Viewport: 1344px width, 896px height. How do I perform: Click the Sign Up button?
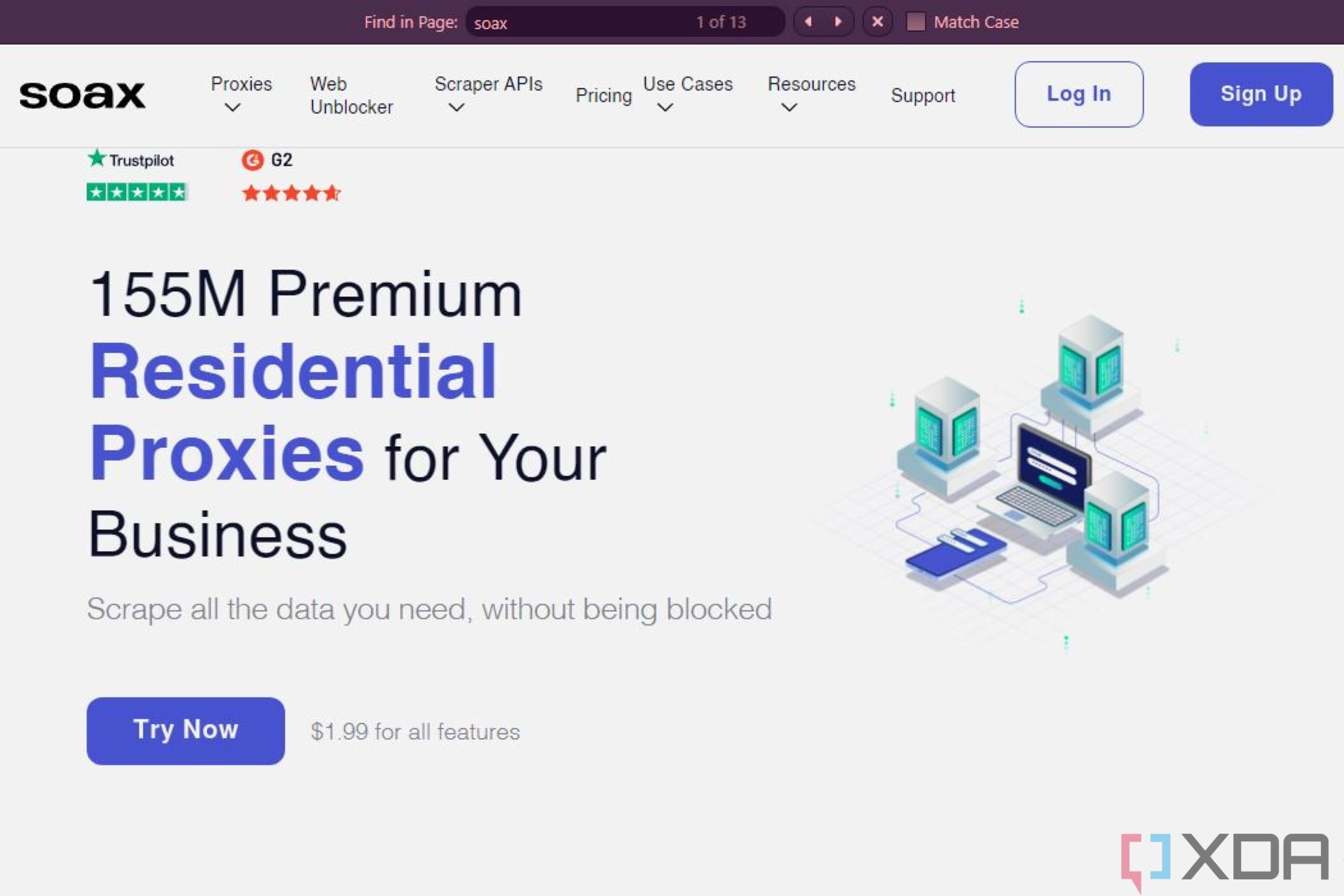point(1261,94)
